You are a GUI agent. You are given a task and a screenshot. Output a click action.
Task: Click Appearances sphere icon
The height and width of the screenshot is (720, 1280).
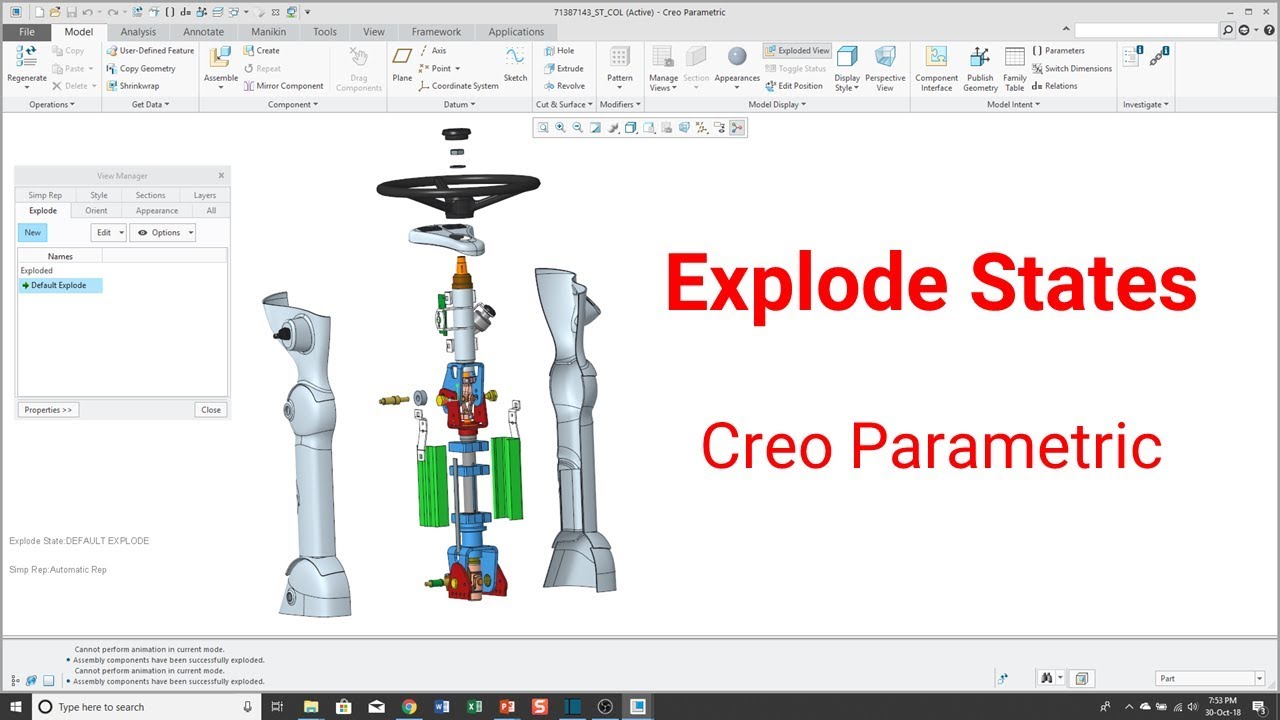(737, 56)
